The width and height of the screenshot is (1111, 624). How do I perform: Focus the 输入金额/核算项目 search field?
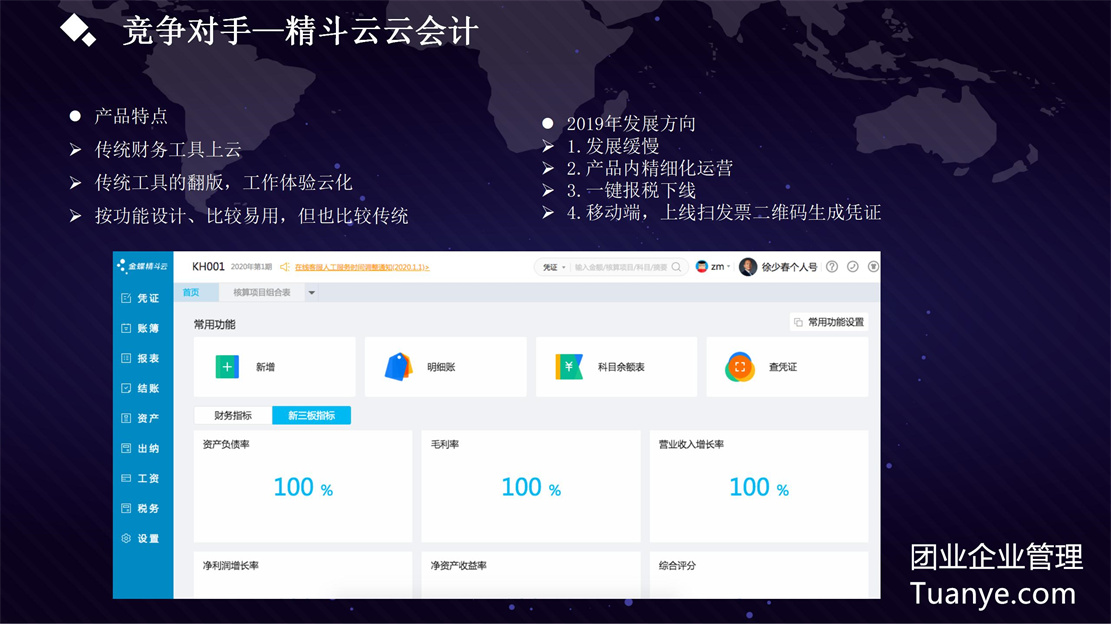(x=621, y=267)
